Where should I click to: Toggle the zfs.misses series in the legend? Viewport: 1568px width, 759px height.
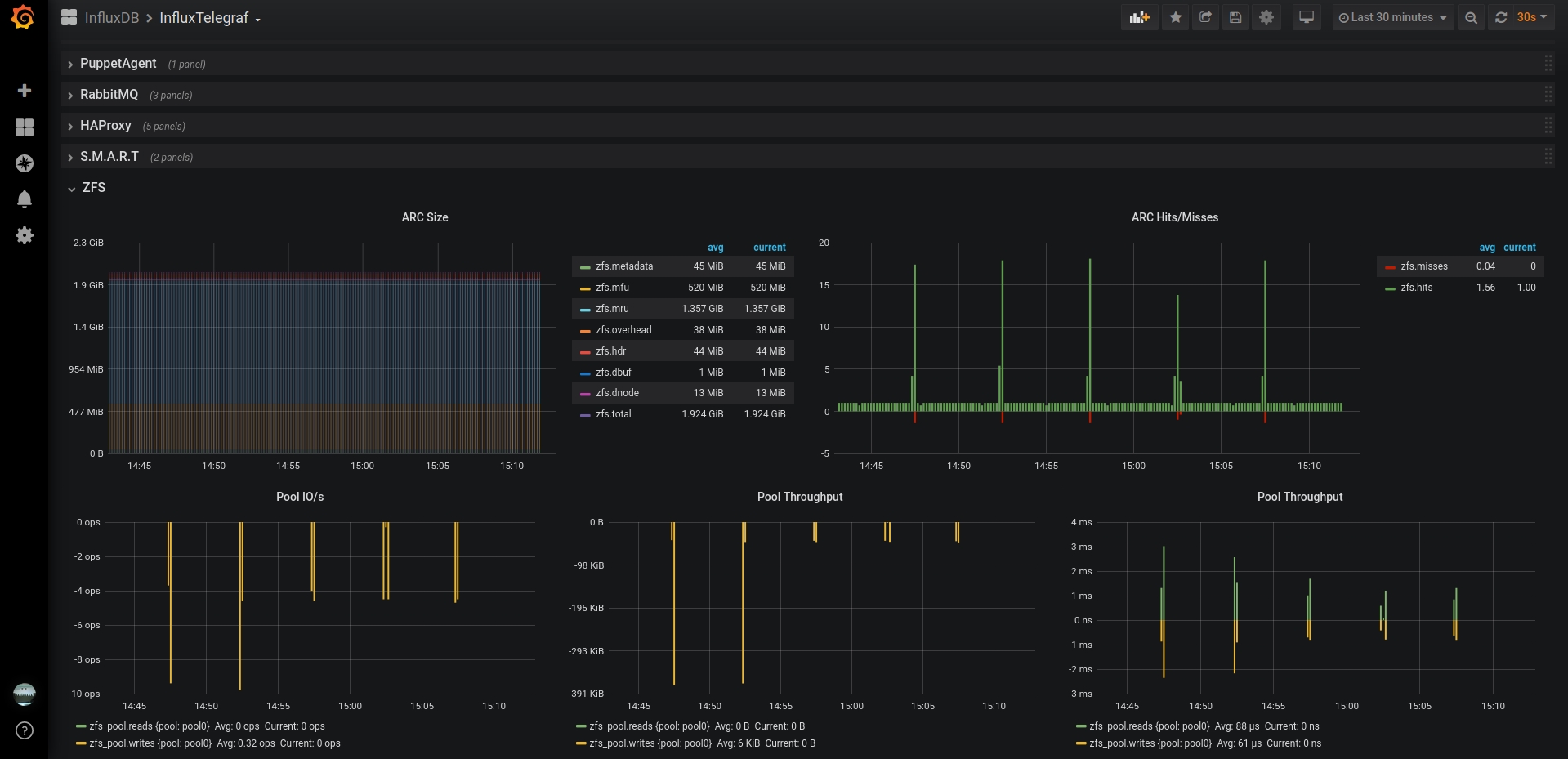point(1423,266)
